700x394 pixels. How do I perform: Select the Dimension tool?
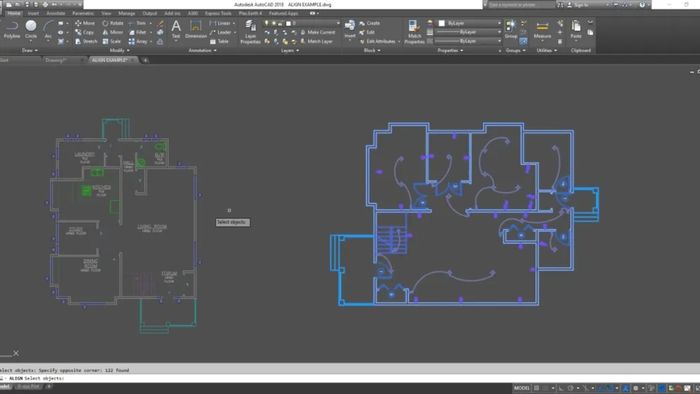pos(196,29)
